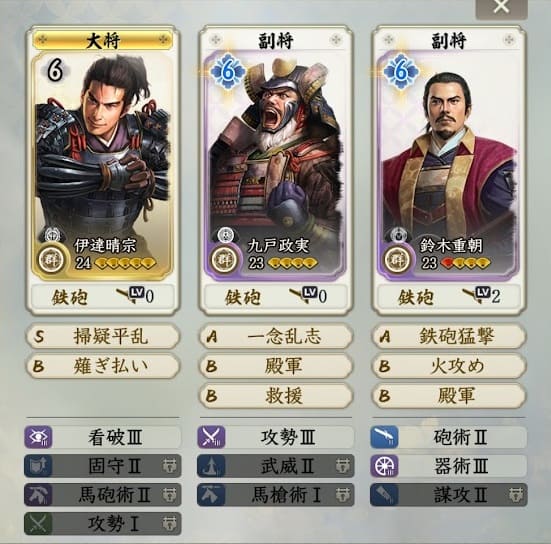This screenshot has height=544, width=551.
Task: Click the 看破III eye skill icon
Action: tap(38, 437)
